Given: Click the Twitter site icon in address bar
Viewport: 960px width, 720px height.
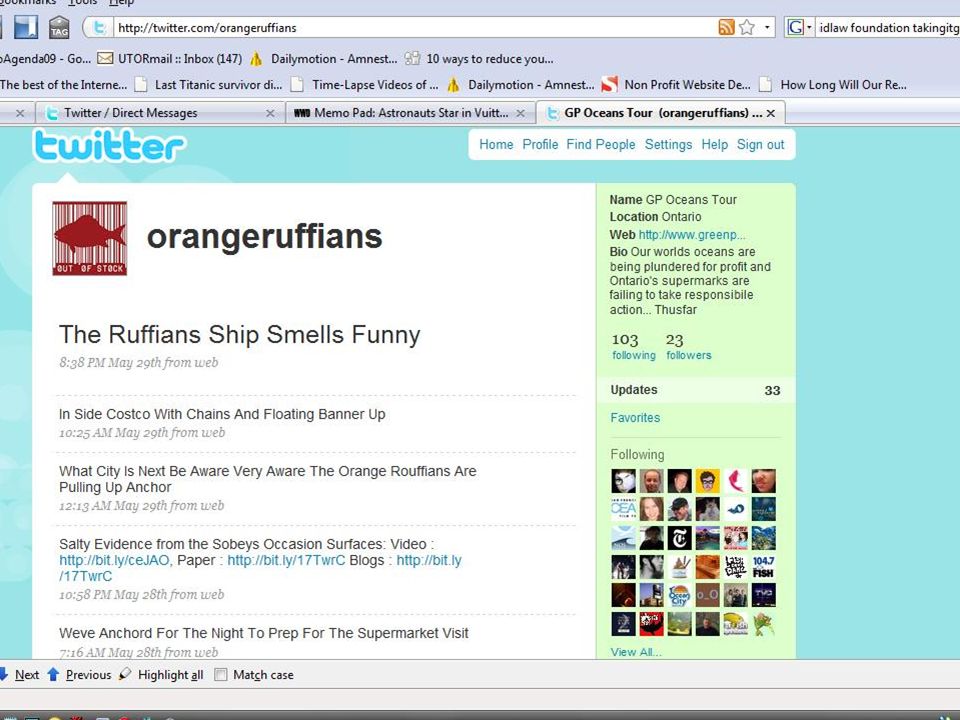Looking at the screenshot, I should pyautogui.click(x=100, y=28).
